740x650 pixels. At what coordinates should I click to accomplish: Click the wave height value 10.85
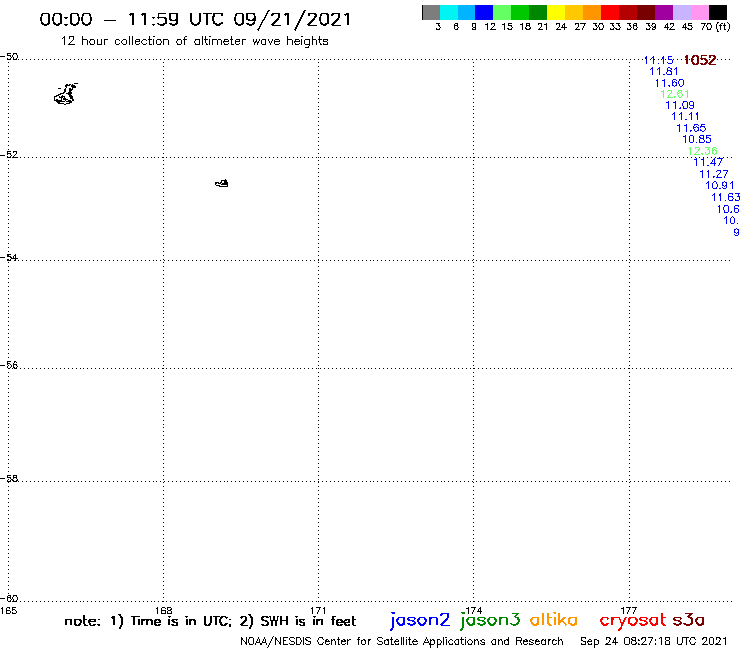click(697, 139)
